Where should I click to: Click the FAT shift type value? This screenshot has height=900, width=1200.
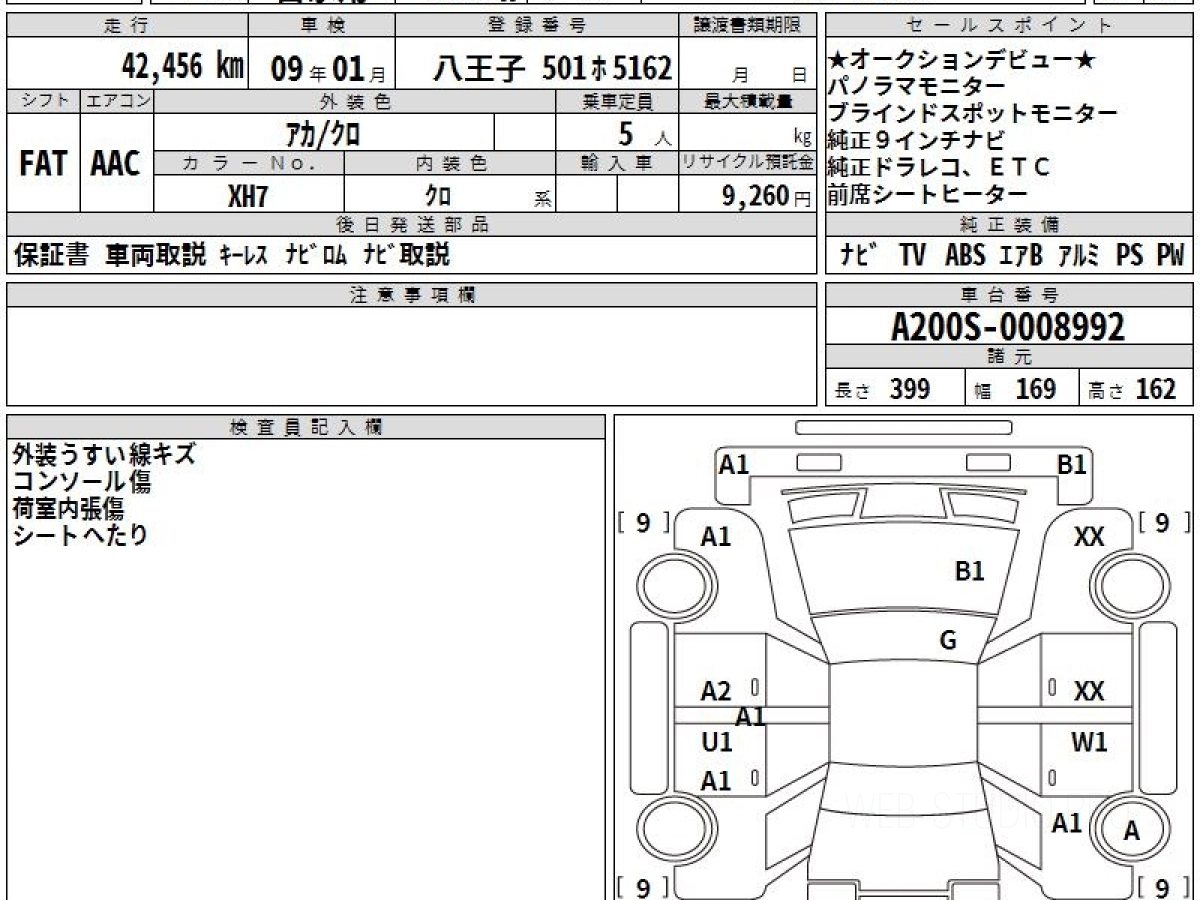pos(43,165)
